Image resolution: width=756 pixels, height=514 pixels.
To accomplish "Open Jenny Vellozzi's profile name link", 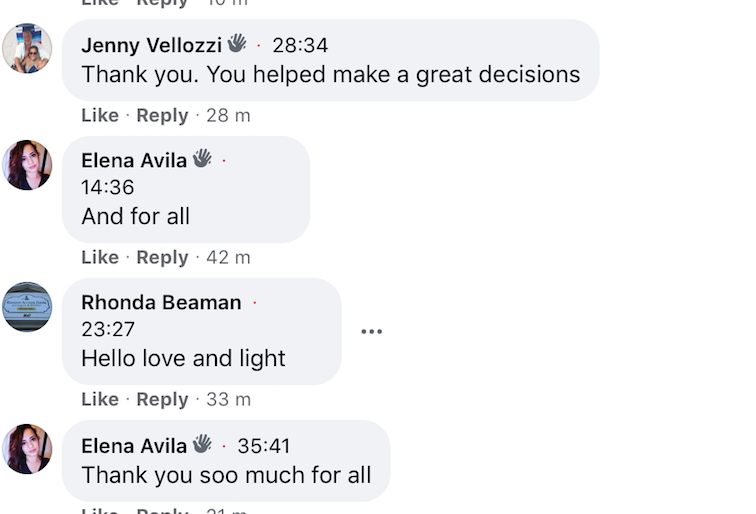I will pos(151,45).
